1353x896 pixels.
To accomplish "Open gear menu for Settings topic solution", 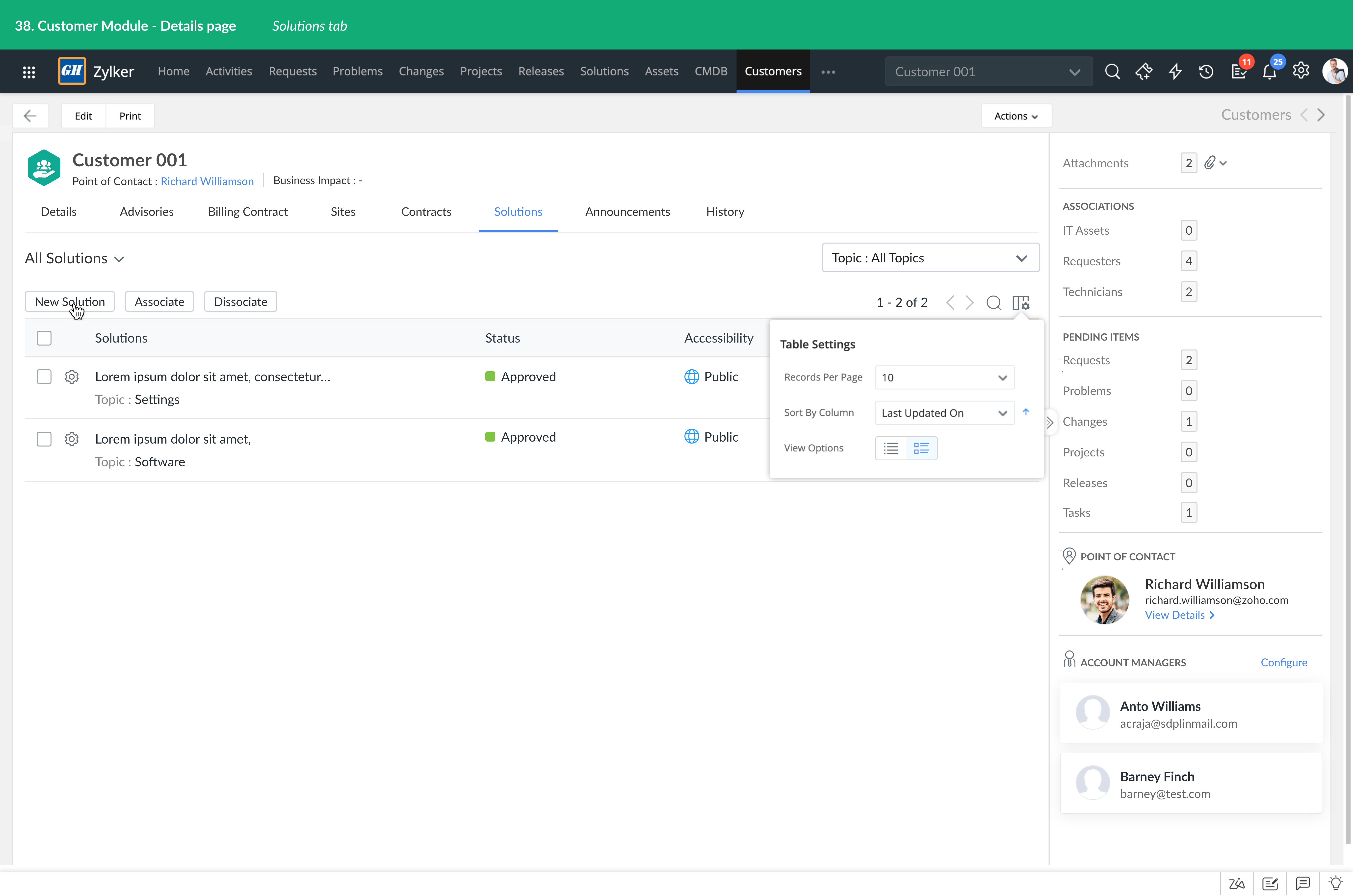I will 72,376.
